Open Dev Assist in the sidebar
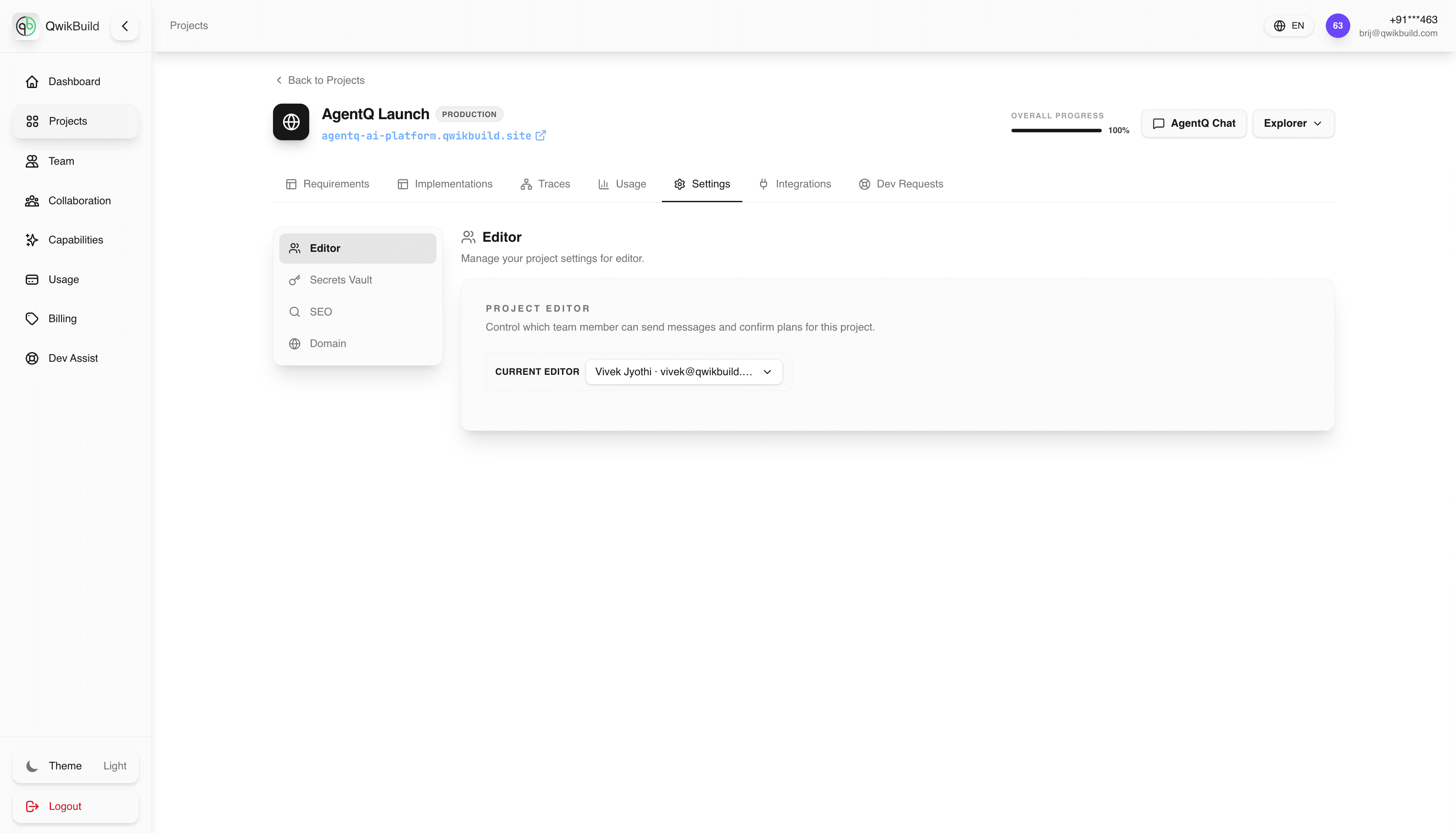The width and height of the screenshot is (1456, 833). [75, 358]
